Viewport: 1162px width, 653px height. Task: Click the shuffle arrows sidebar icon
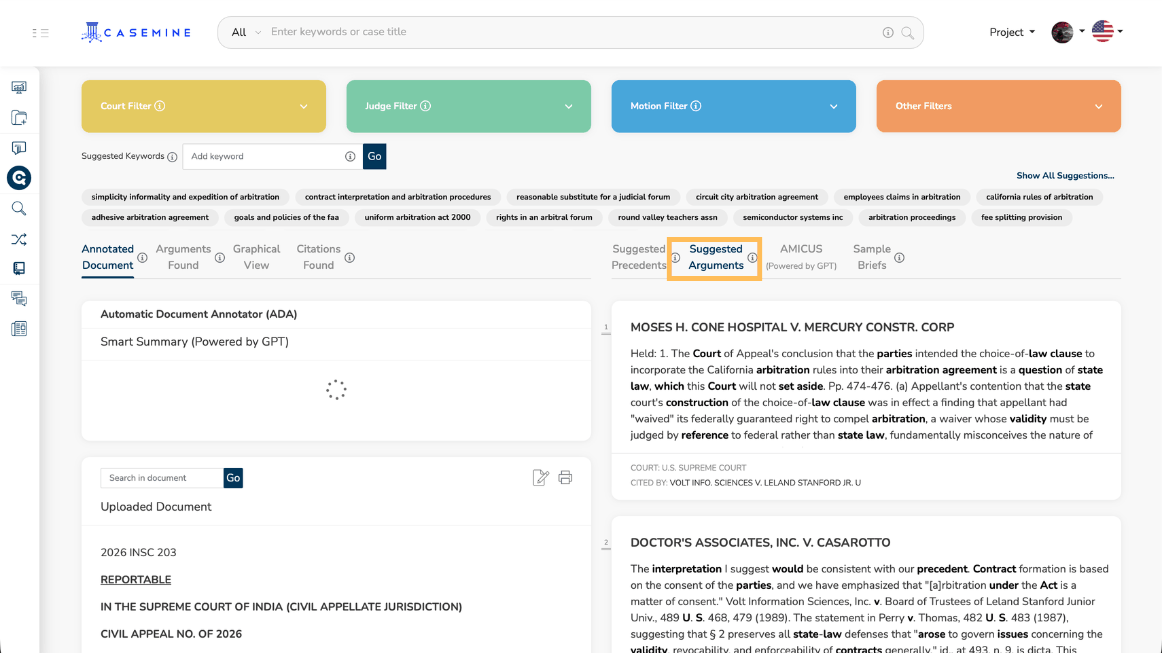[19, 239]
